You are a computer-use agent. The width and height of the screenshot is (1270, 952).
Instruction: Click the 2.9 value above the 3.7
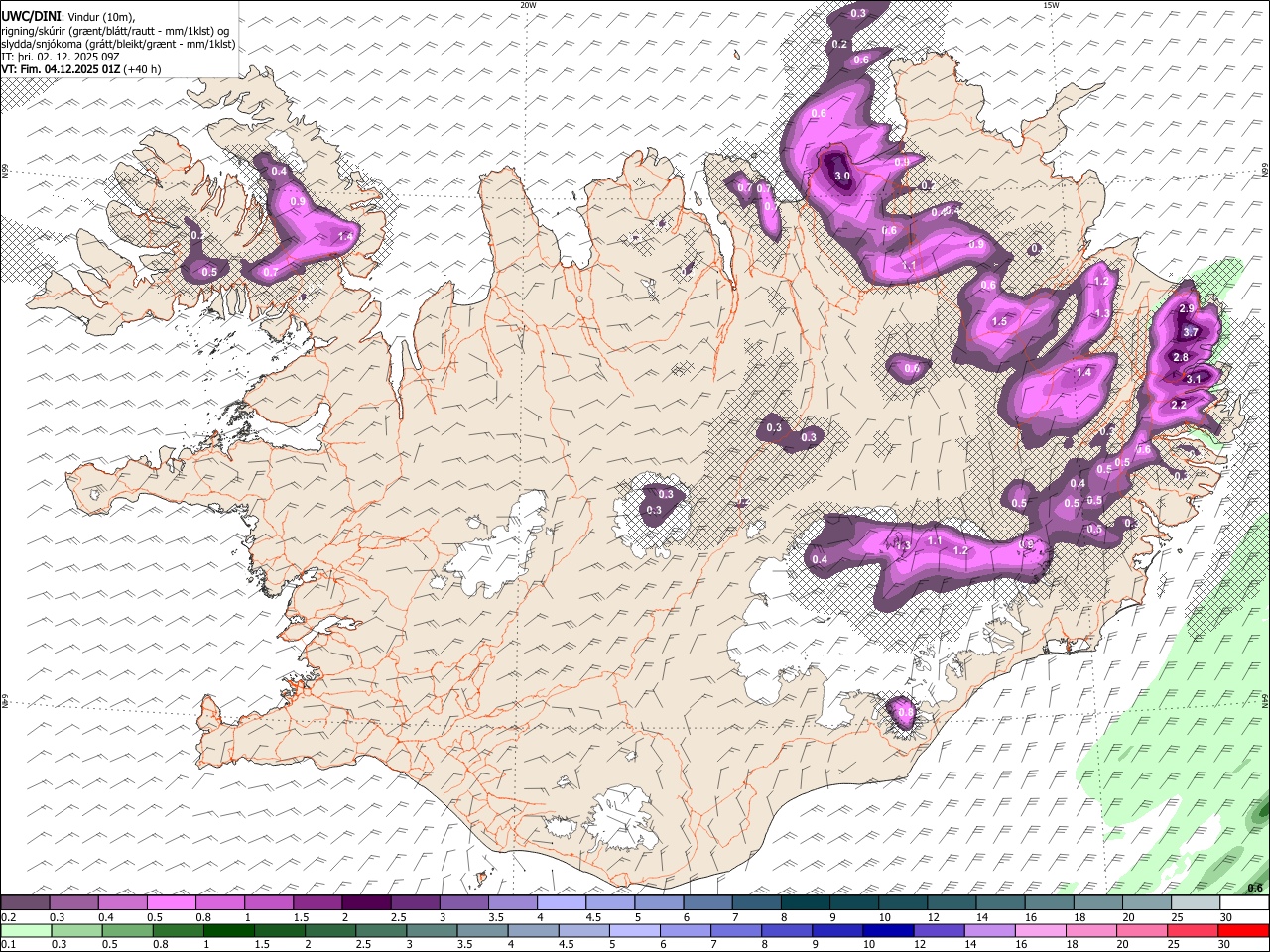coord(1187,308)
